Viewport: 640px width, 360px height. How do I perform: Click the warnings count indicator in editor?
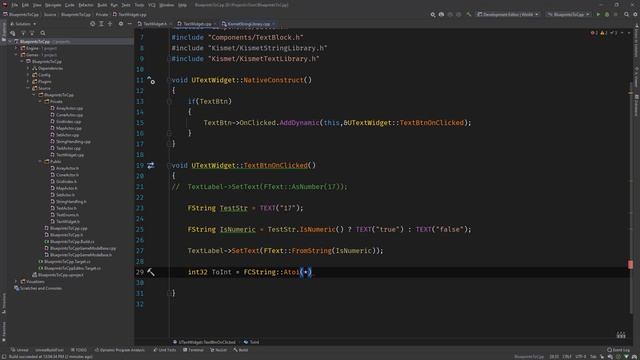tap(604, 33)
